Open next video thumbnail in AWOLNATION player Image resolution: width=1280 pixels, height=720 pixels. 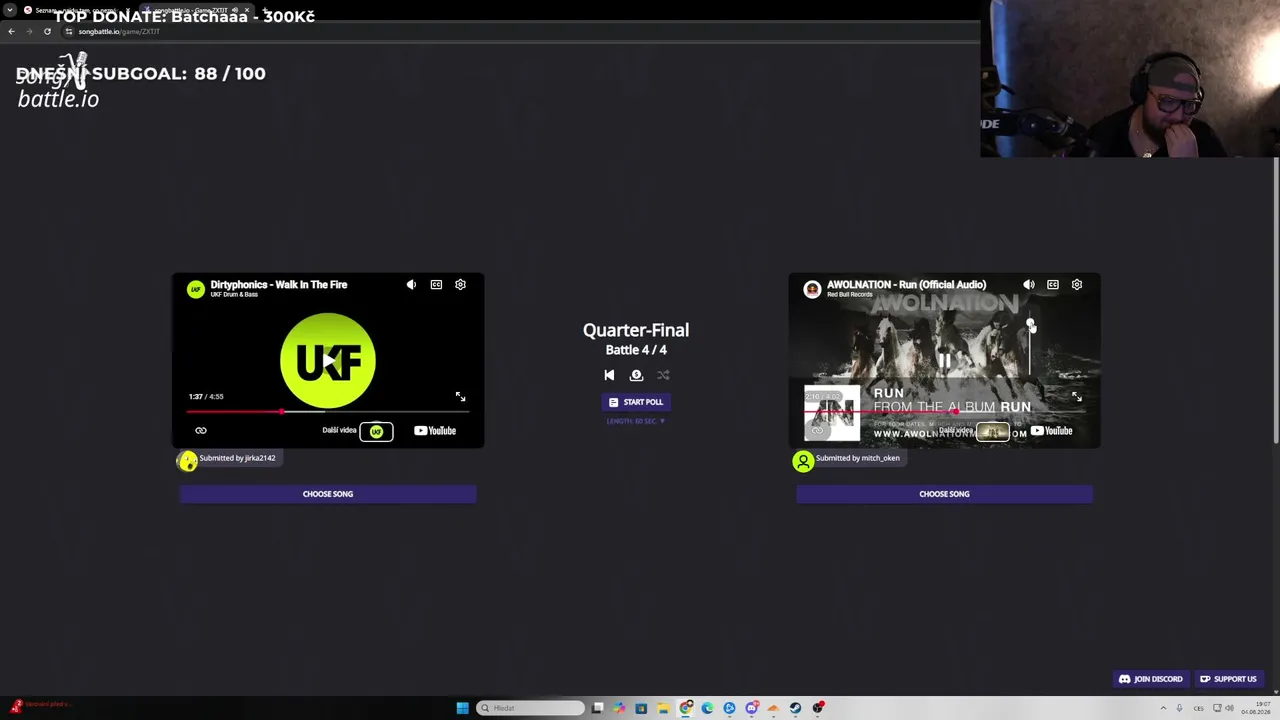[993, 431]
